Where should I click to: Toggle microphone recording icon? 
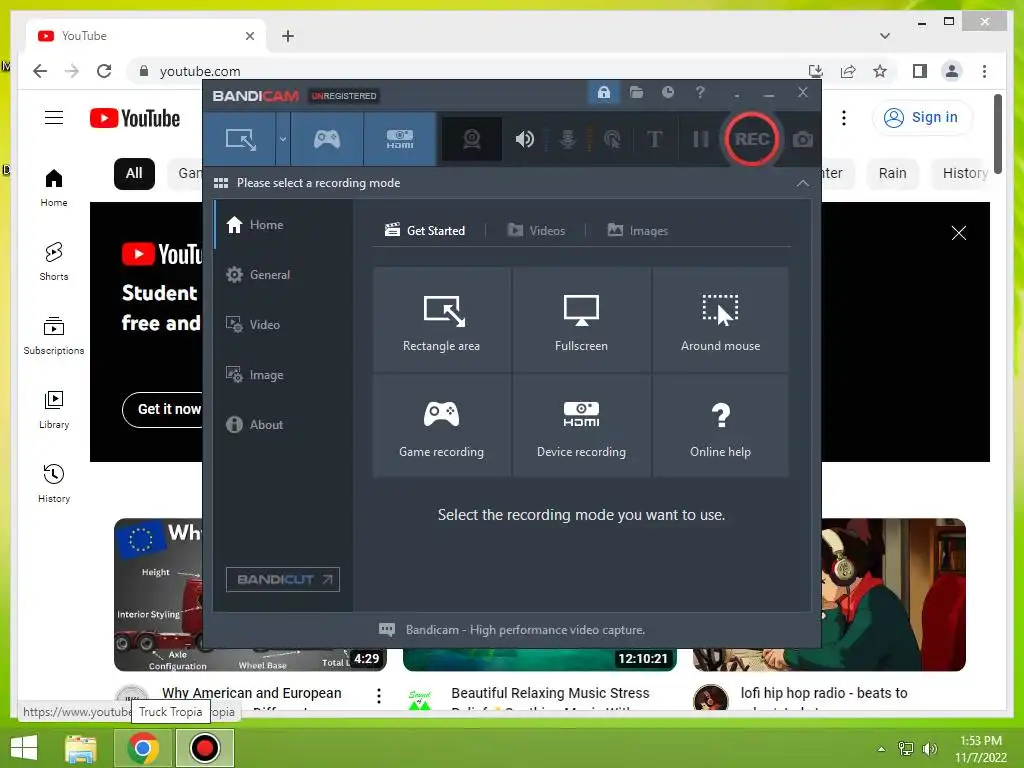pyautogui.click(x=568, y=139)
